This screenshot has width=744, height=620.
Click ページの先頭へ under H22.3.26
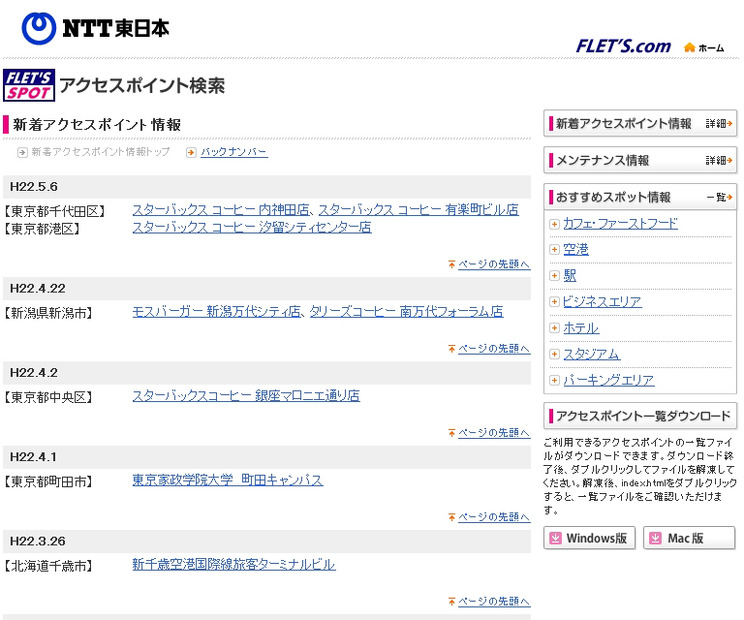[494, 601]
